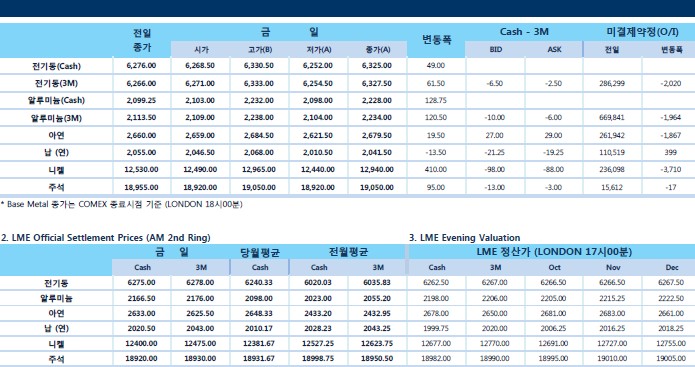The image size is (695, 367).
Task: Click the 변동폭 column header beside 종가(A)
Action: (436, 40)
